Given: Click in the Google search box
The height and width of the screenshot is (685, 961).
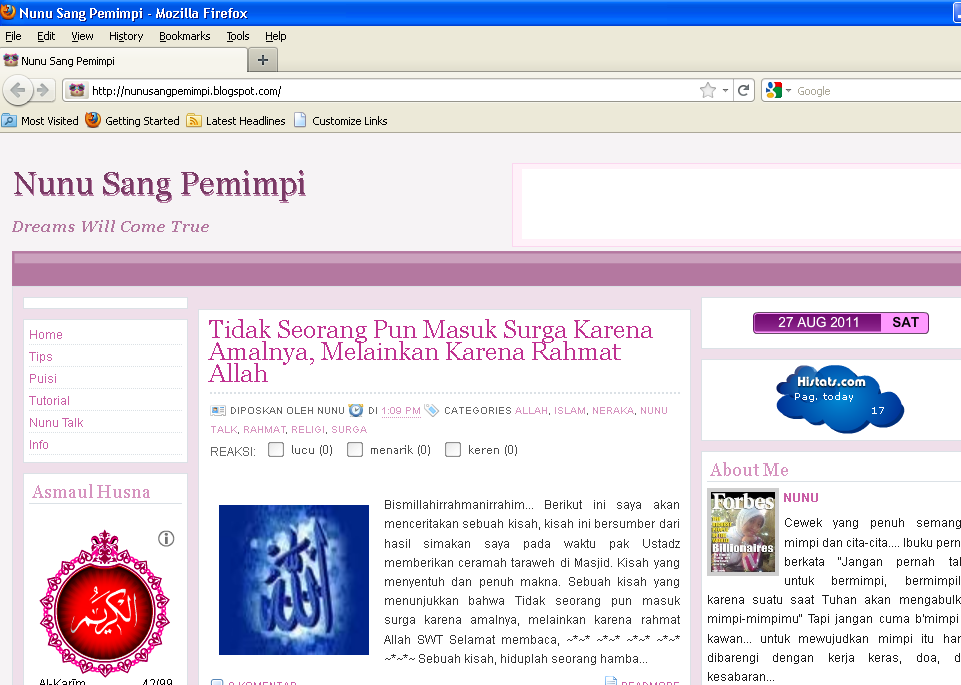Looking at the screenshot, I should (878, 91).
